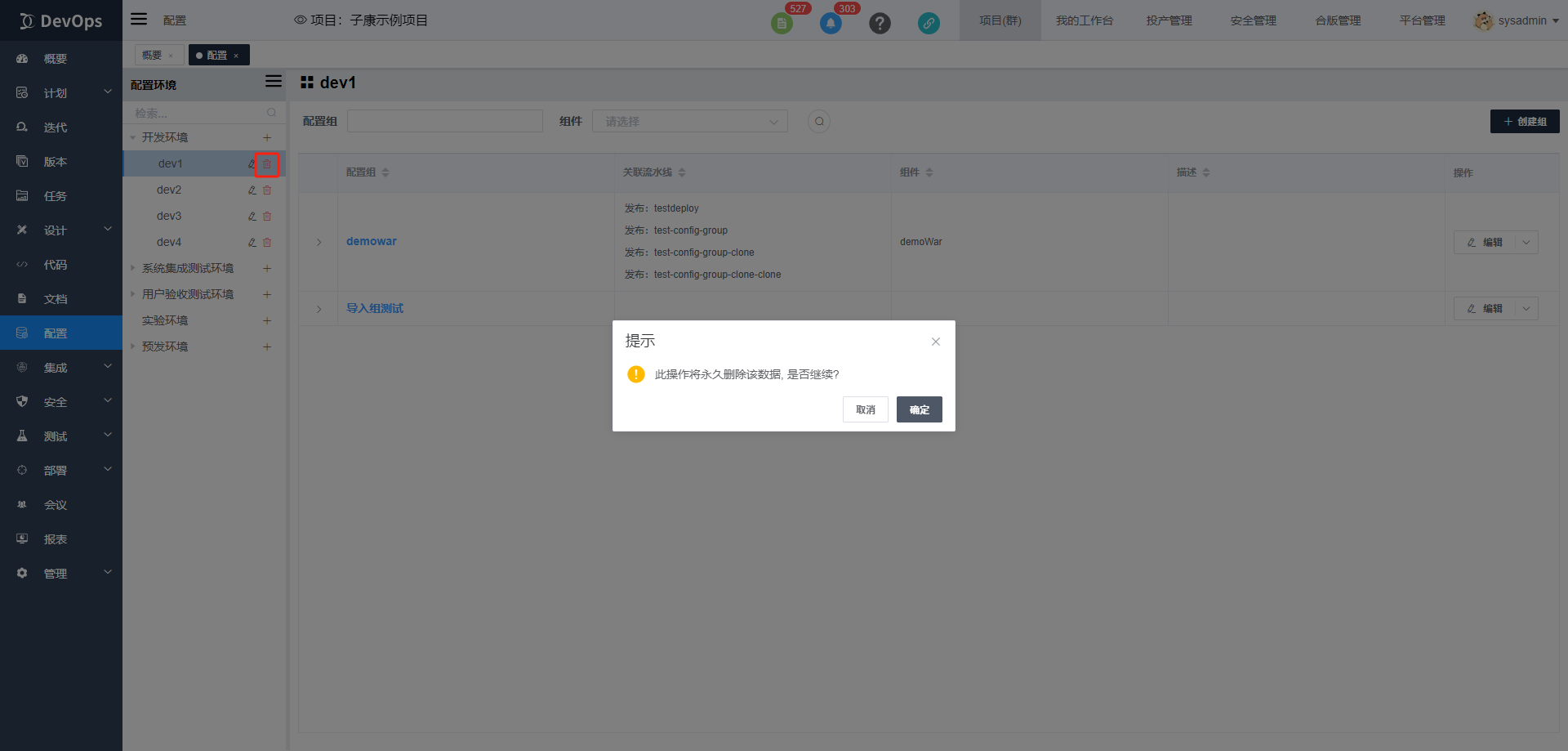
Task: Click the edit pencil icon for dev1
Action: pyautogui.click(x=252, y=164)
